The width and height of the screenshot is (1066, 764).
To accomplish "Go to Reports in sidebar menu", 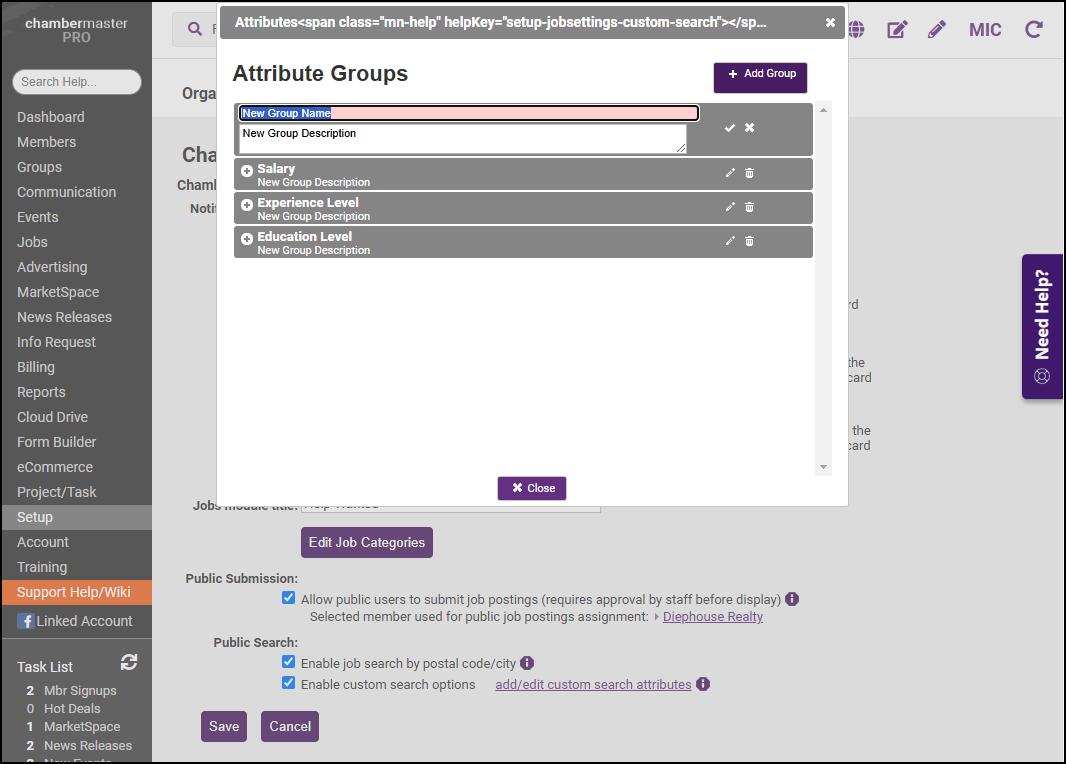I will (41, 392).
